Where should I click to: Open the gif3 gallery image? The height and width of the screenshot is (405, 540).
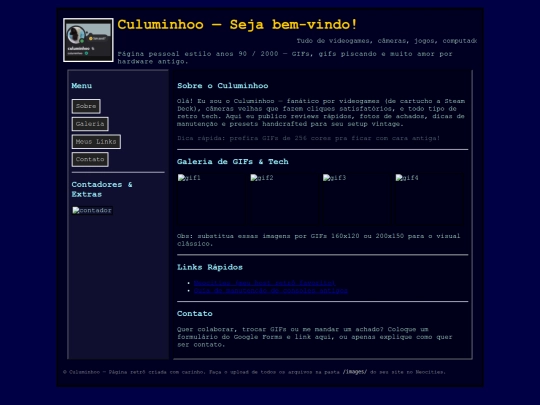(356, 199)
